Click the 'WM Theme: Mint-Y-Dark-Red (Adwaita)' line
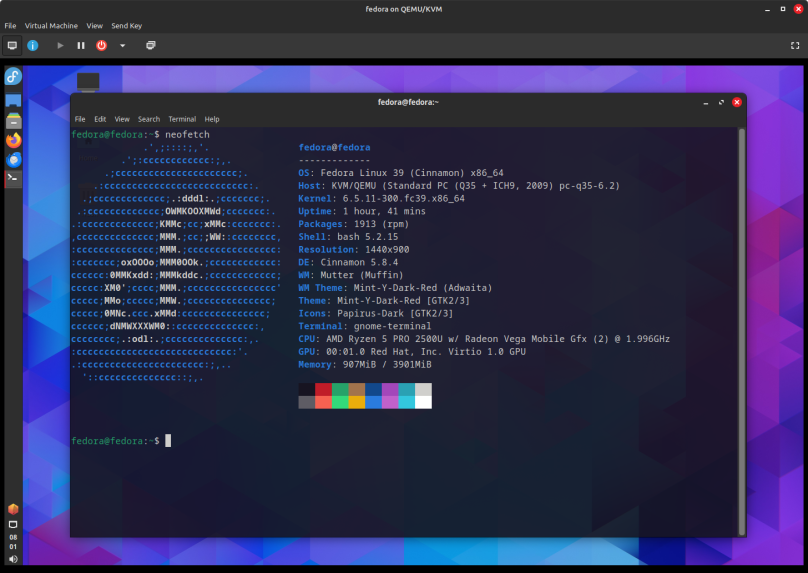 tap(395, 288)
